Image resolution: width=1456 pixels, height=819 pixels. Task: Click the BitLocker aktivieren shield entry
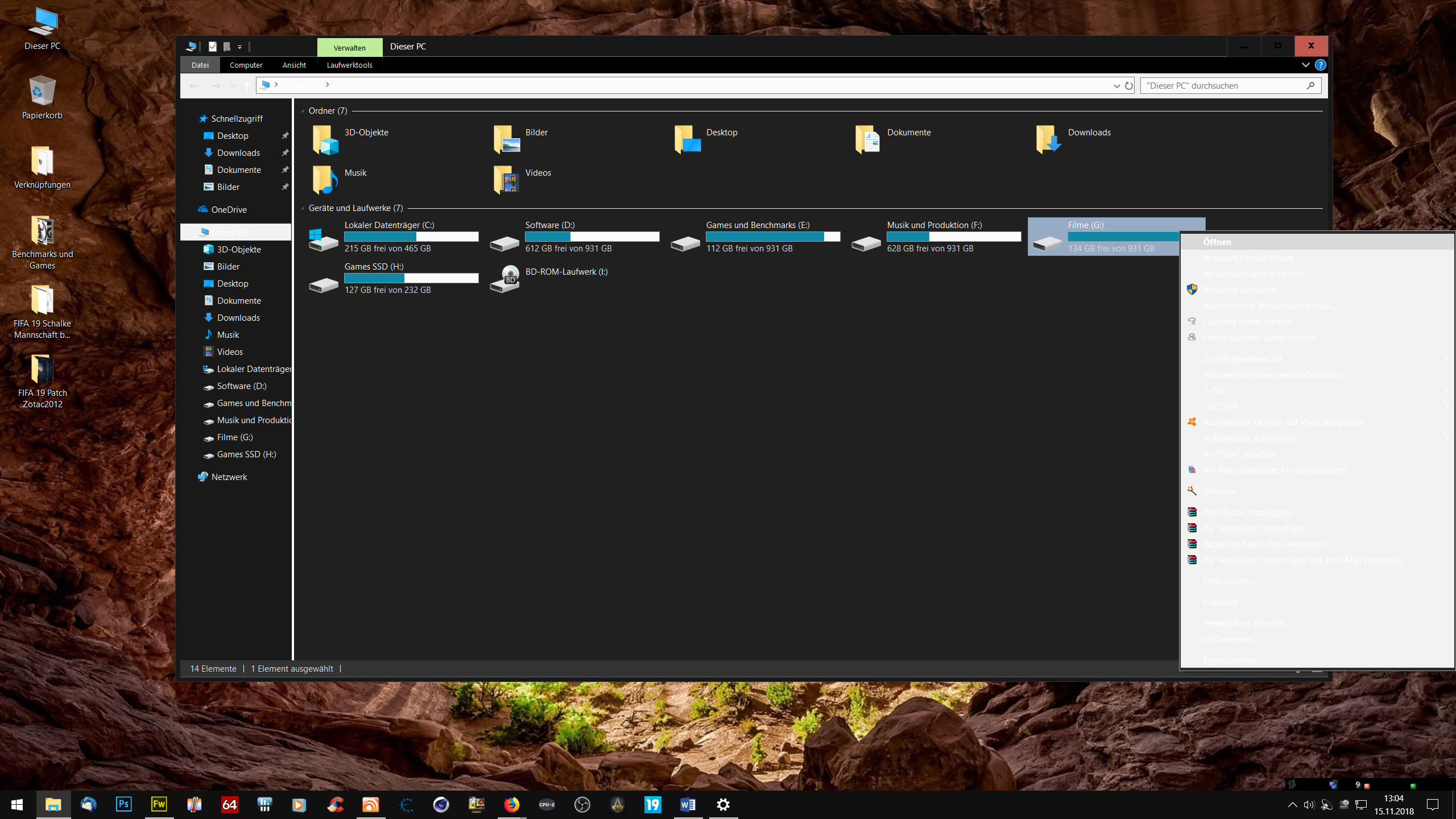tap(1240, 290)
